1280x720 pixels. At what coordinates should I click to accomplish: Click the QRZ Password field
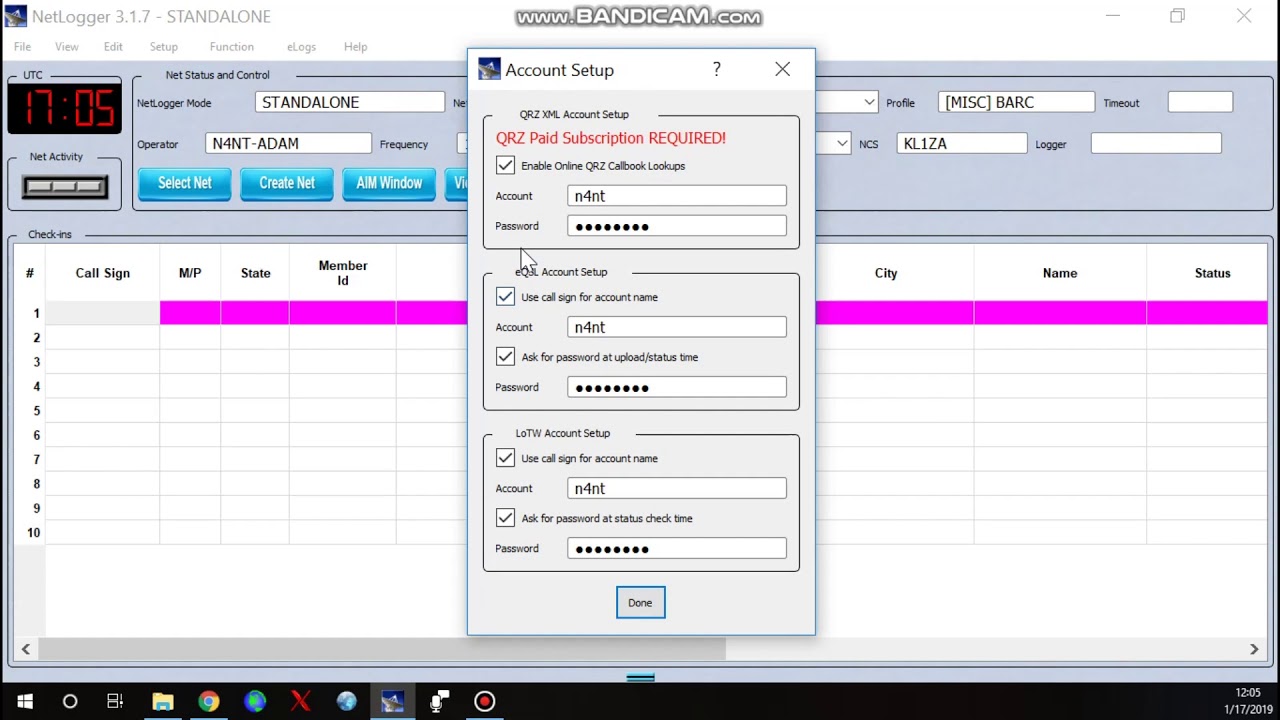[677, 226]
